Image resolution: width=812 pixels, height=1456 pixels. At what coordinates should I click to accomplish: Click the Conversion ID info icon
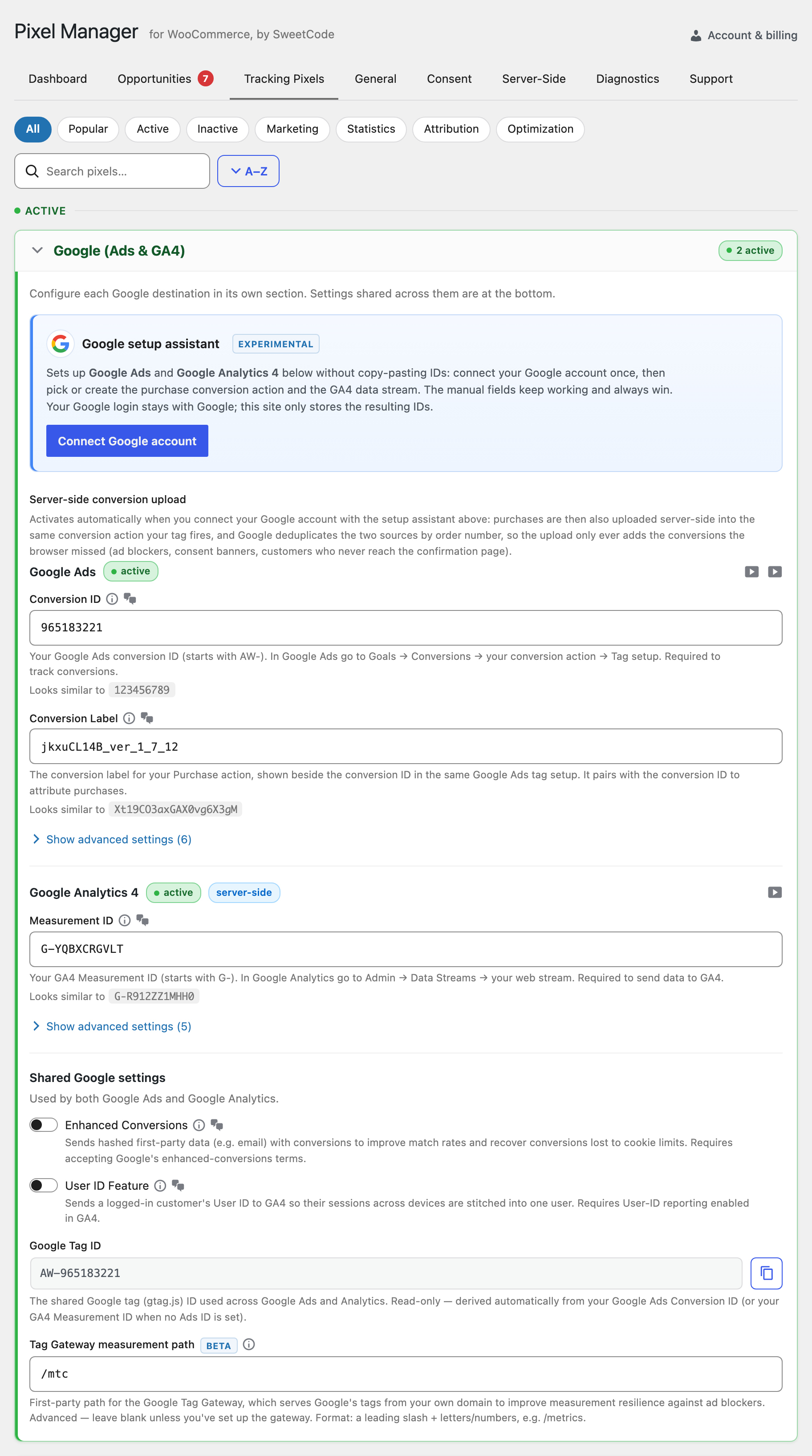[112, 599]
